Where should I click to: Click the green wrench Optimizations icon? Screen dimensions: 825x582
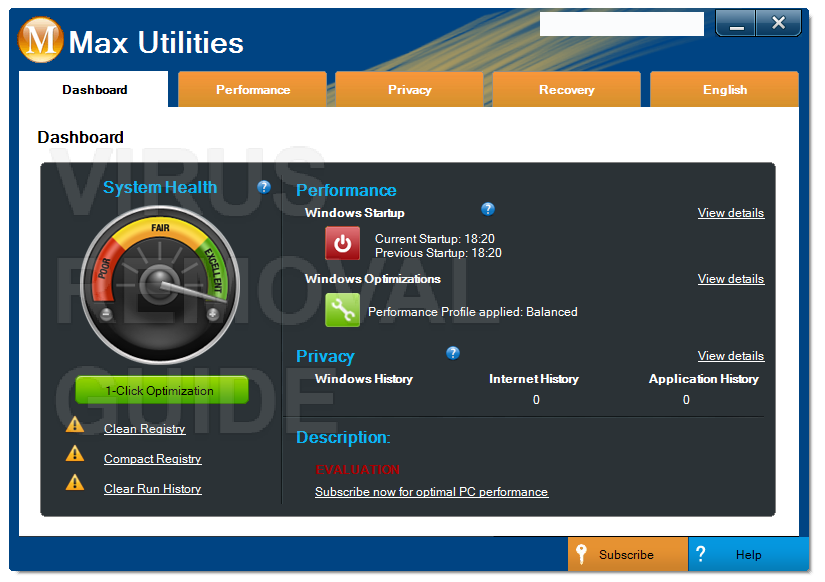click(343, 310)
